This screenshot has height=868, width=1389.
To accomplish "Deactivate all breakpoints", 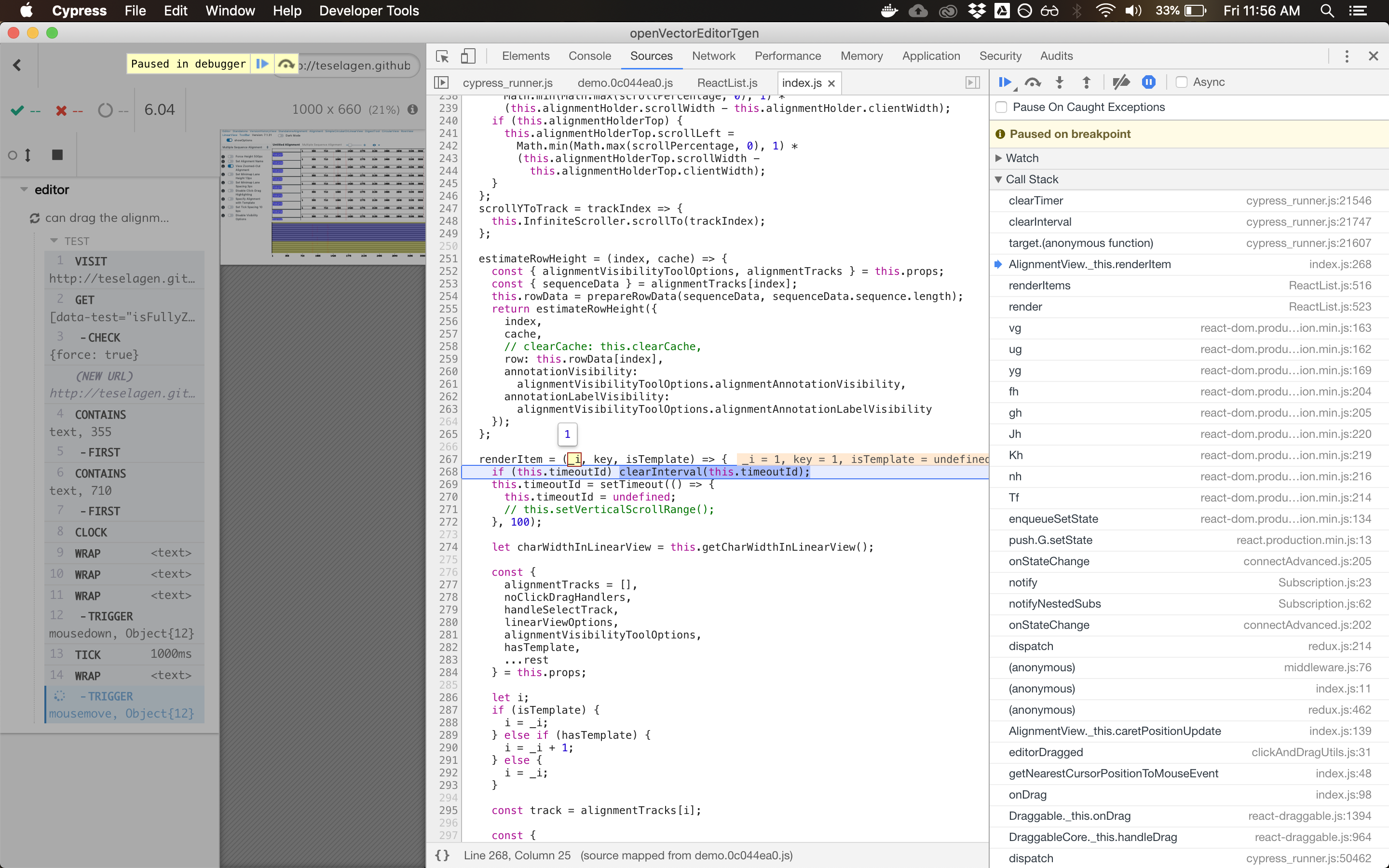I will coord(1120,82).
